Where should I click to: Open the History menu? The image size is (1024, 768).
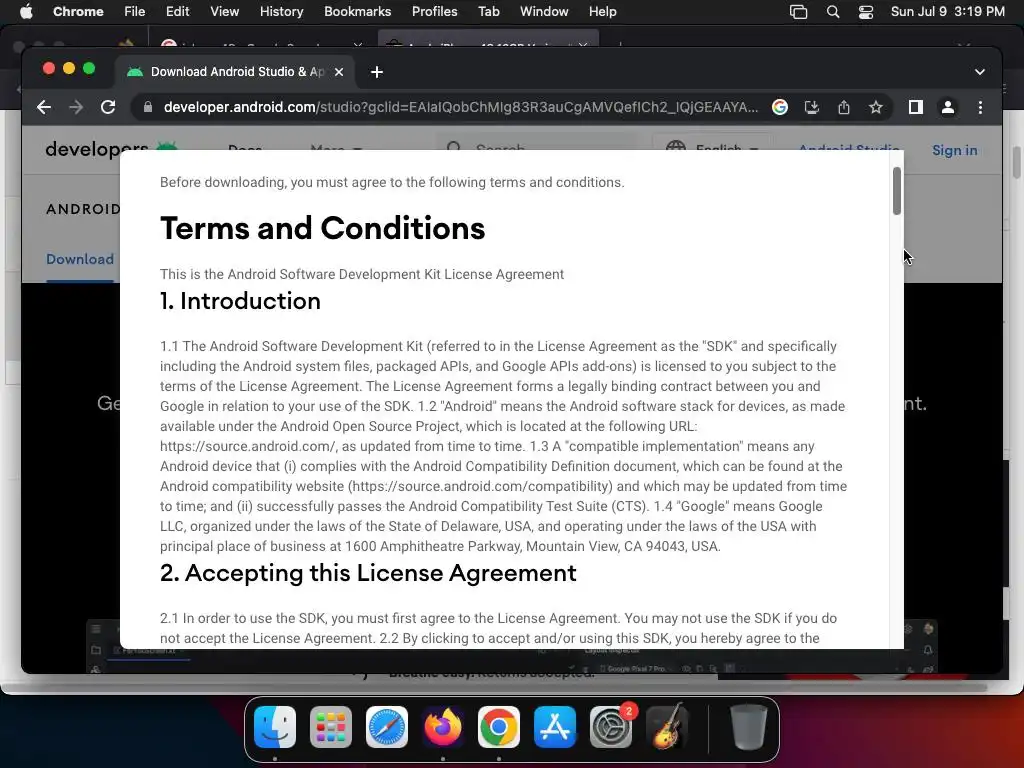tap(281, 11)
